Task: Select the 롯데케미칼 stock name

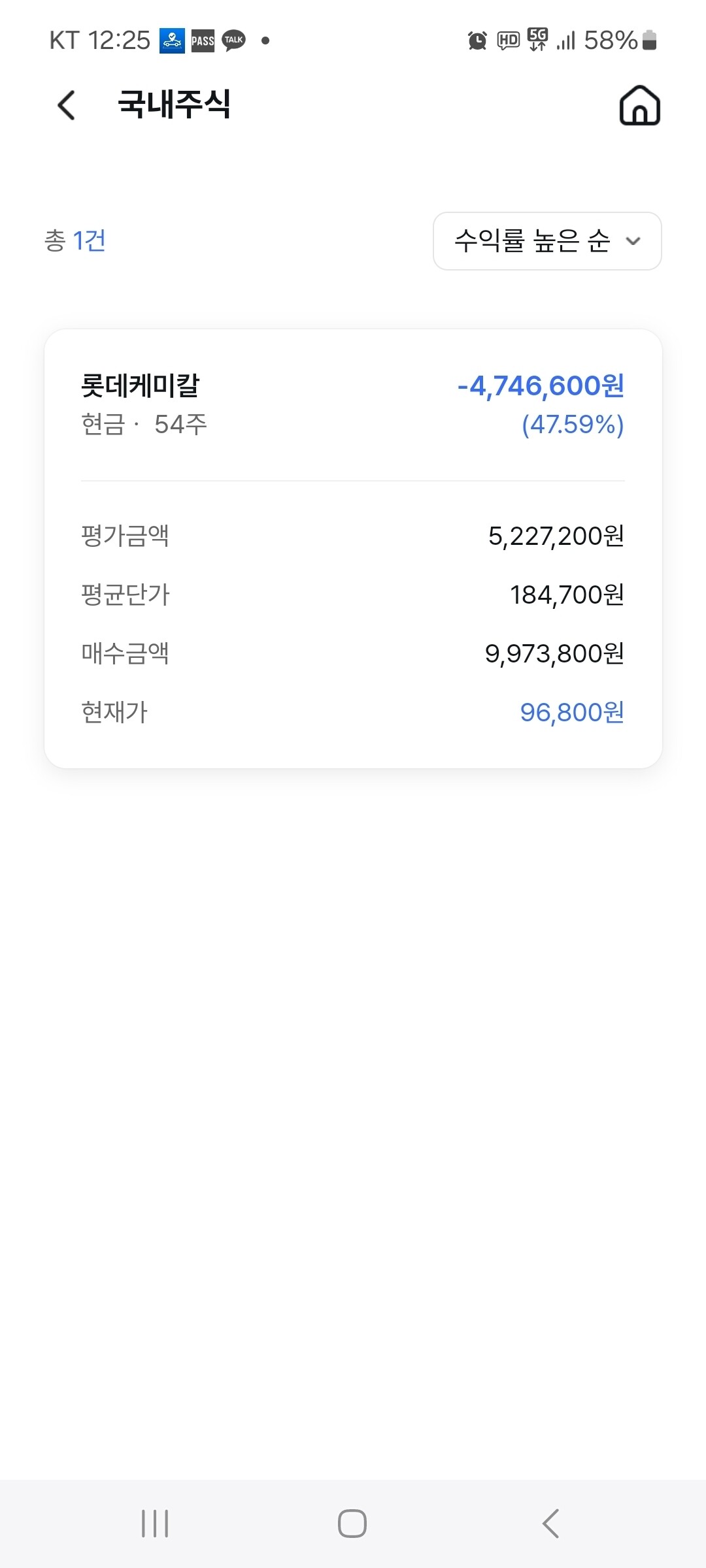Action: (x=140, y=385)
